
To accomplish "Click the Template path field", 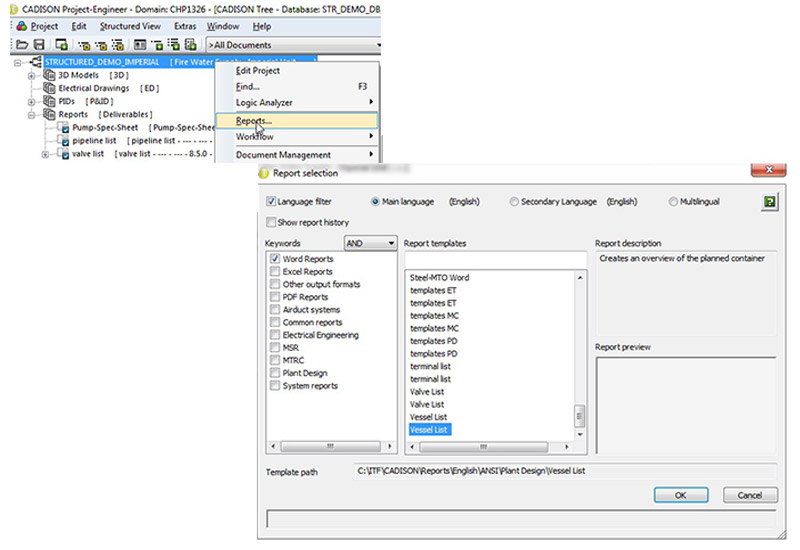I will [x=565, y=471].
